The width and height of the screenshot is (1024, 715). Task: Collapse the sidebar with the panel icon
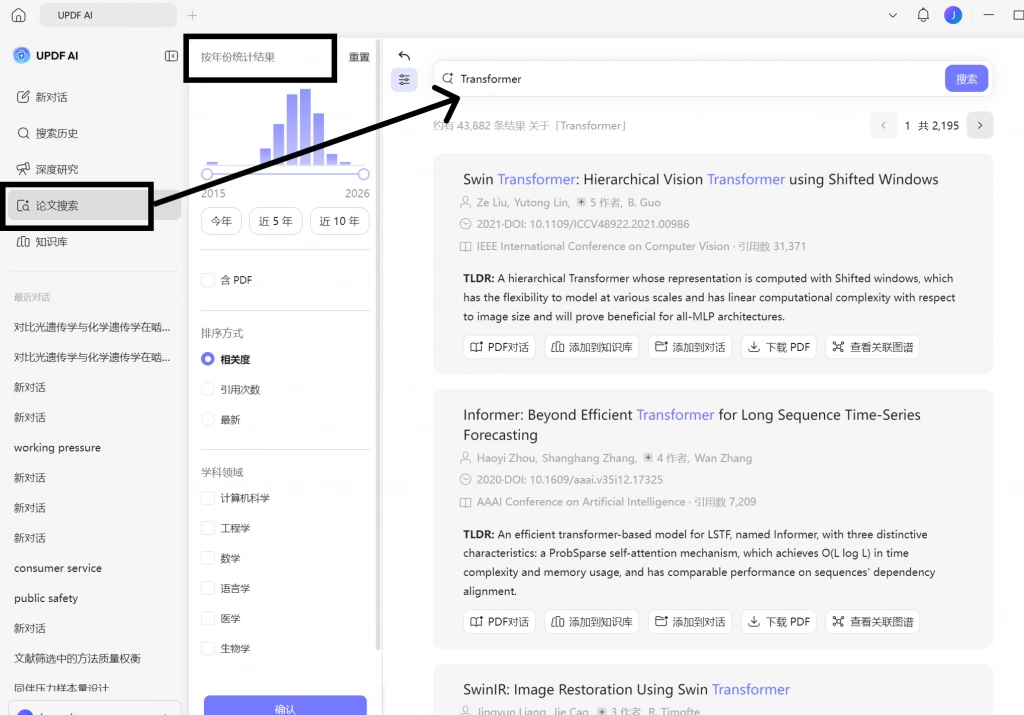tap(171, 56)
